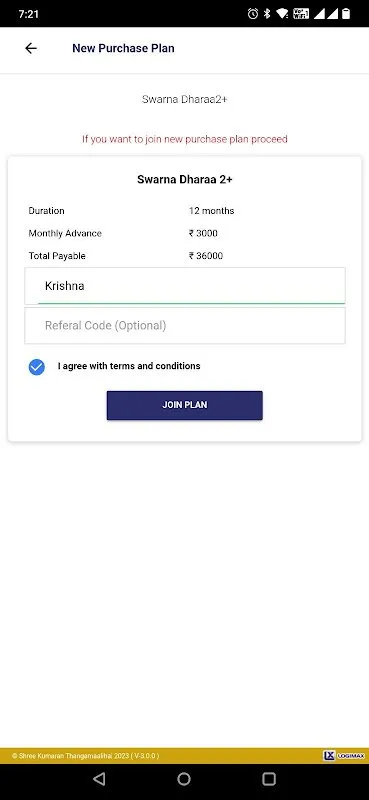Image resolution: width=369 pixels, height=800 pixels.
Task: Tap the New Purchase Plan title
Action: click(123, 48)
